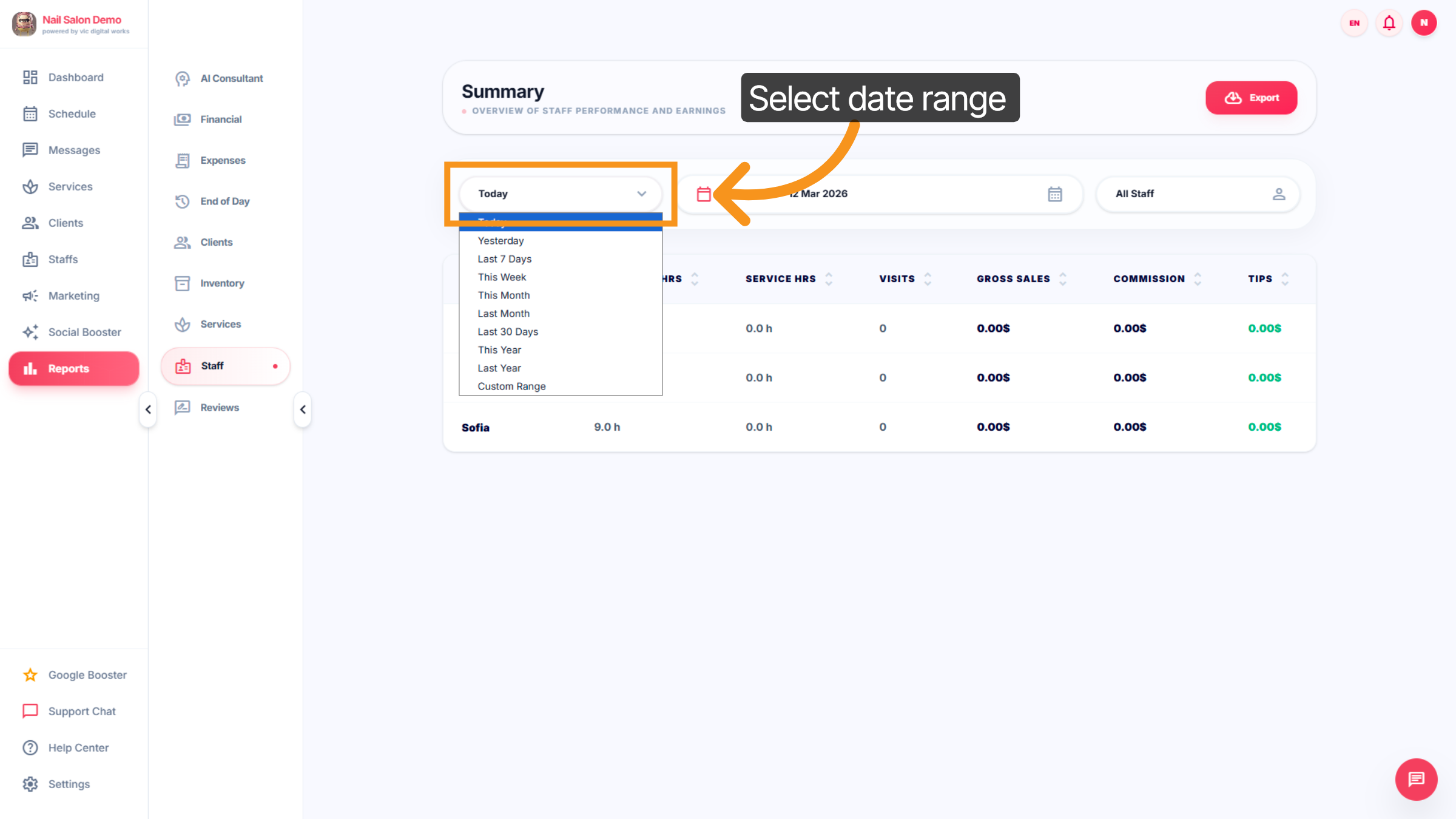Open the End of Day report
The height and width of the screenshot is (819, 1456).
point(224,201)
